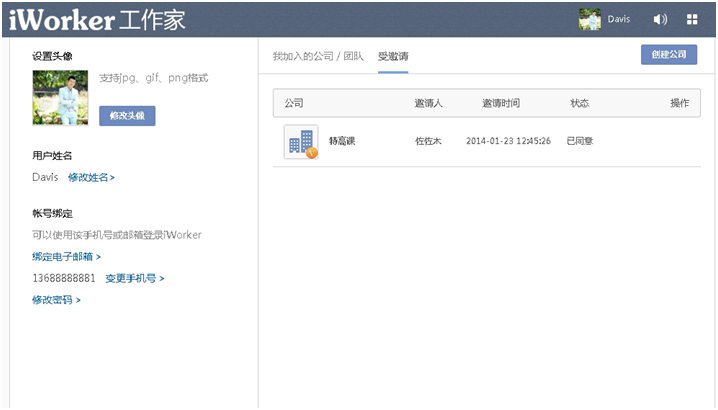Click the 邀请人 column header
The image size is (718, 410).
429,103
